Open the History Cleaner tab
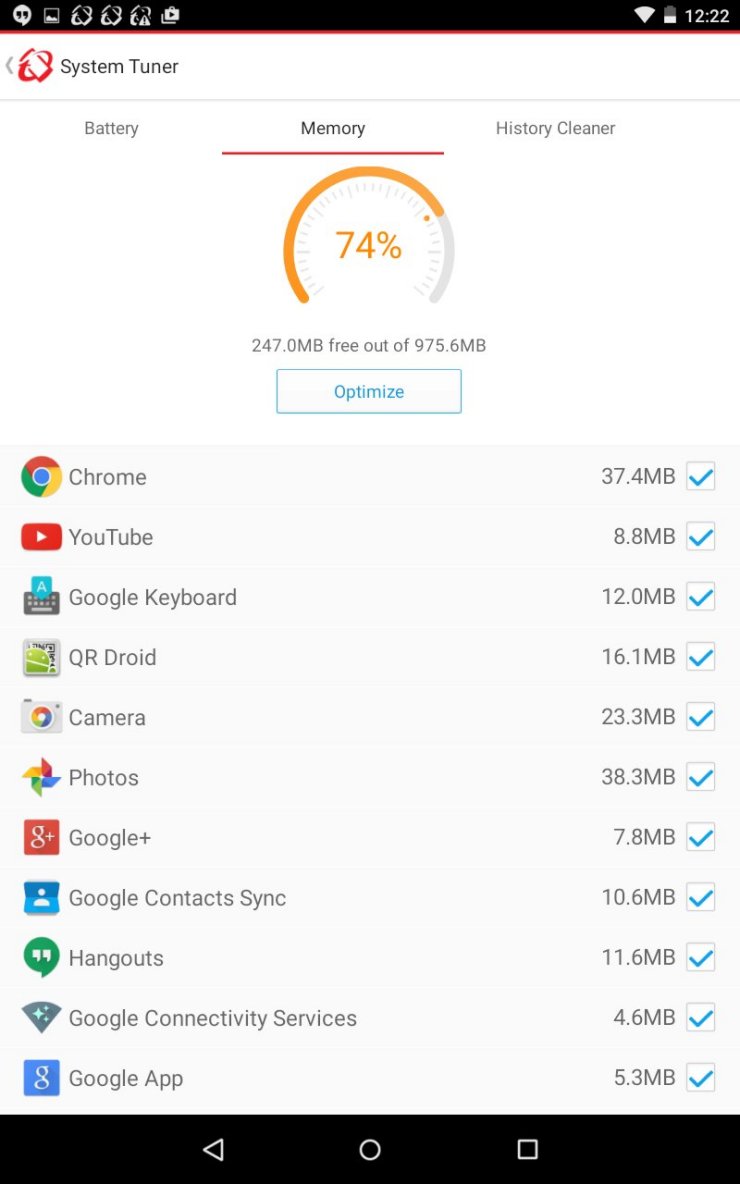 555,128
